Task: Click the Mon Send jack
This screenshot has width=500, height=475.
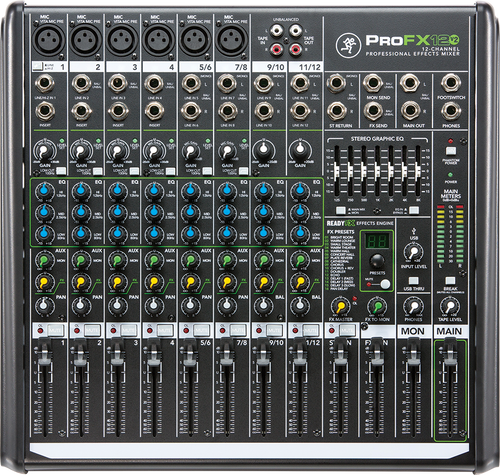Action: pos(373,83)
